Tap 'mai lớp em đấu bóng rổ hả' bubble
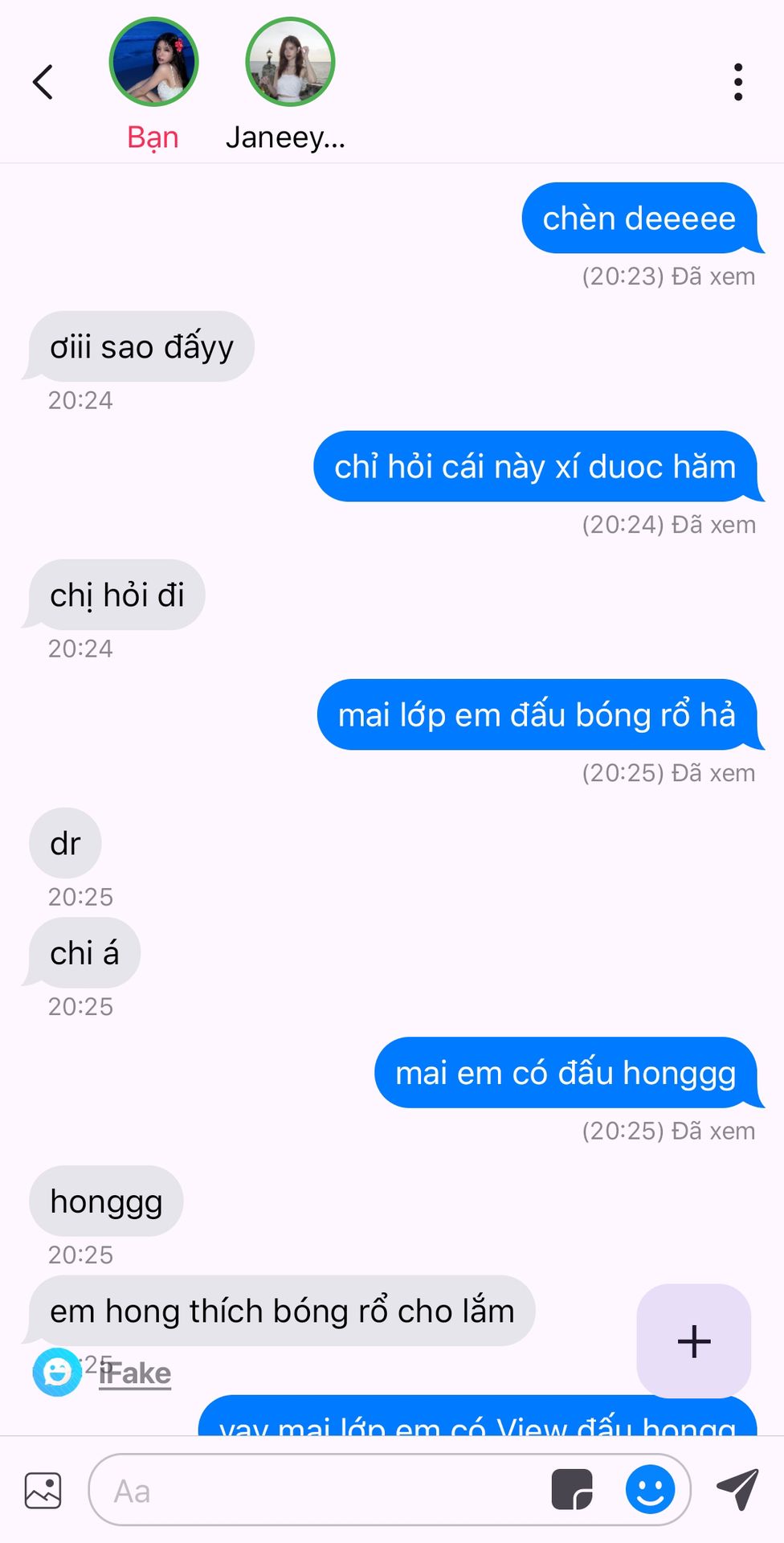Viewport: 784px width, 1543px height. pos(538,714)
